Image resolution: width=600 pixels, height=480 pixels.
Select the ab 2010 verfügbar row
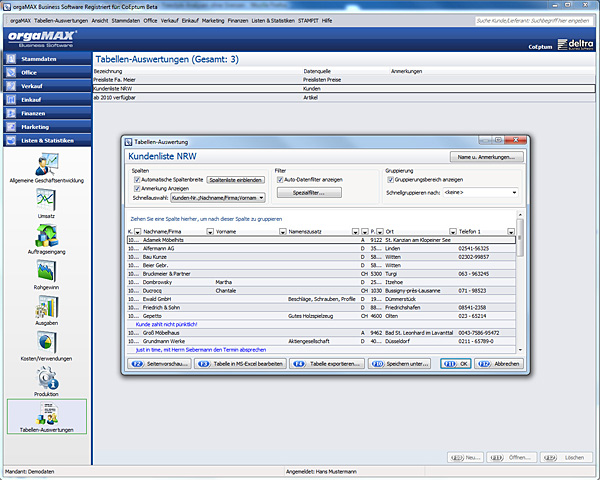tap(344, 97)
